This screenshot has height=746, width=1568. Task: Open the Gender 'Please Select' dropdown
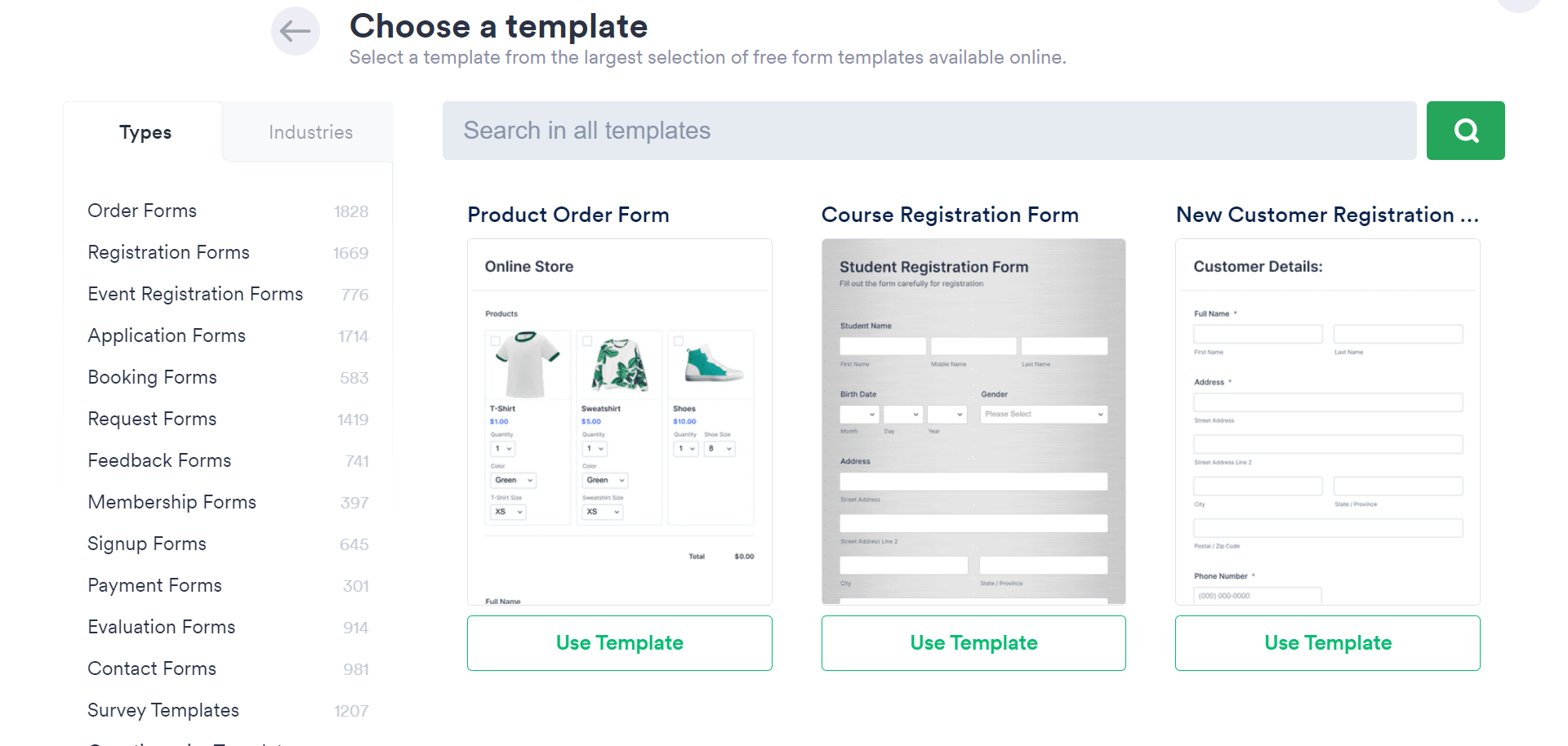coord(1043,414)
